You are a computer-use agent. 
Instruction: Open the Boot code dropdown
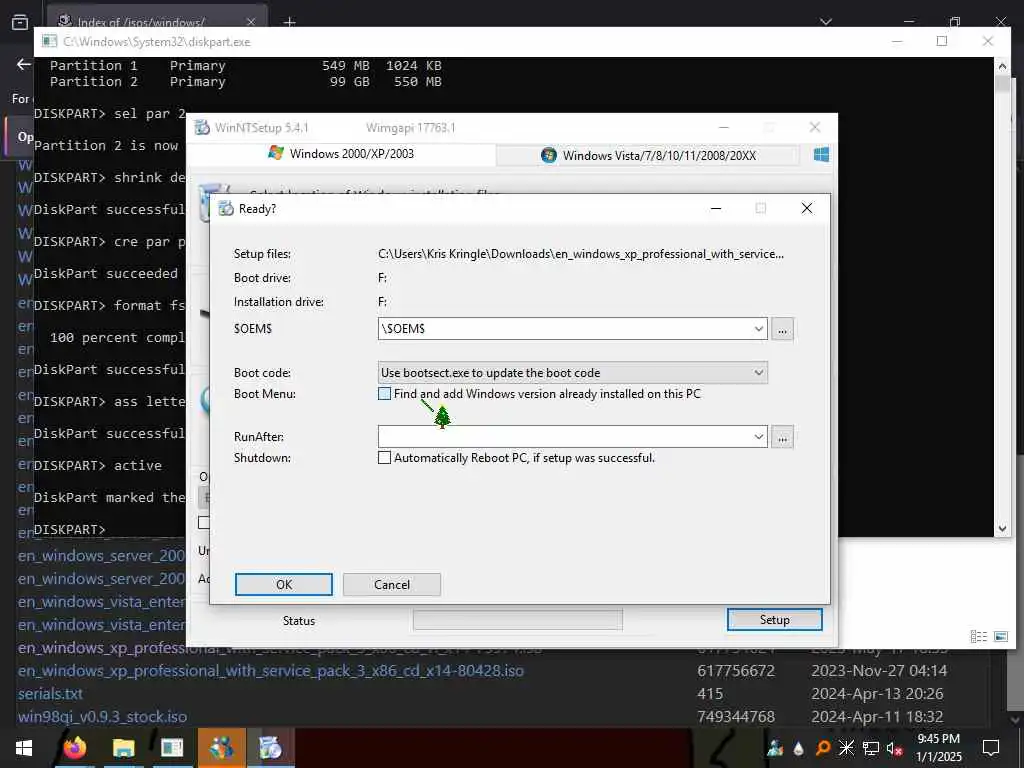click(x=573, y=373)
